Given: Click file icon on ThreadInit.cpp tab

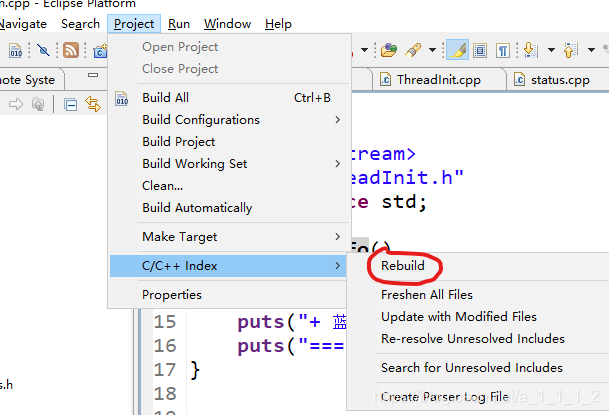Looking at the screenshot, I should 385,80.
